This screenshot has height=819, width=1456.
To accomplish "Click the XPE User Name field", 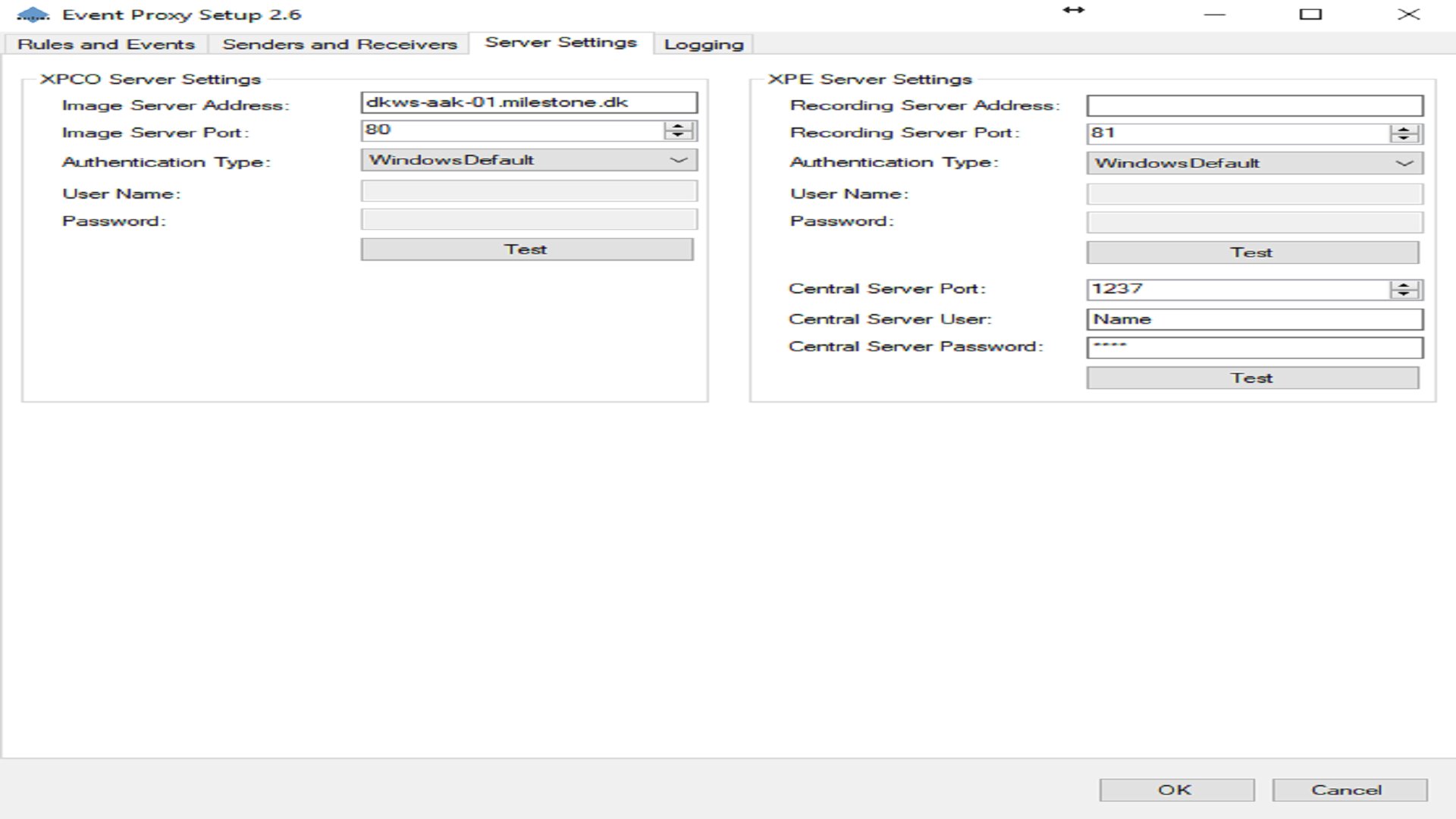I will coord(1255,194).
